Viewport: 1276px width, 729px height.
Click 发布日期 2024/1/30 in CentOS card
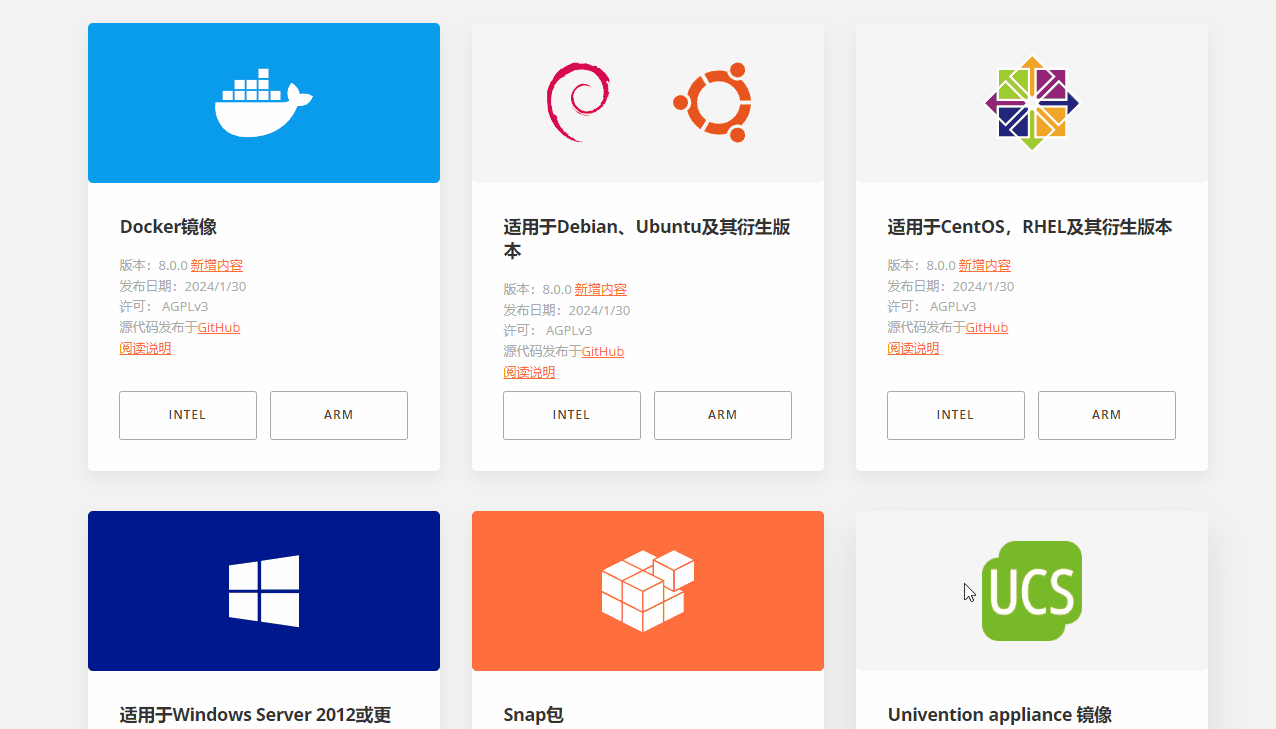(x=951, y=286)
